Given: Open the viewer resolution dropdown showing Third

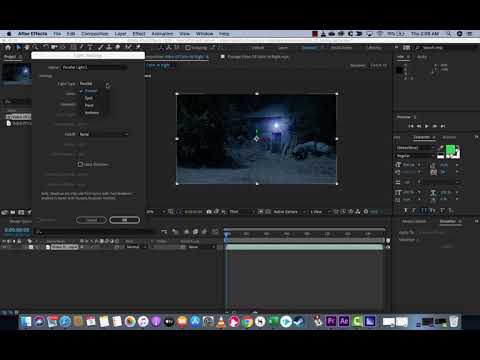Looking at the screenshot, I should [x=241, y=212].
